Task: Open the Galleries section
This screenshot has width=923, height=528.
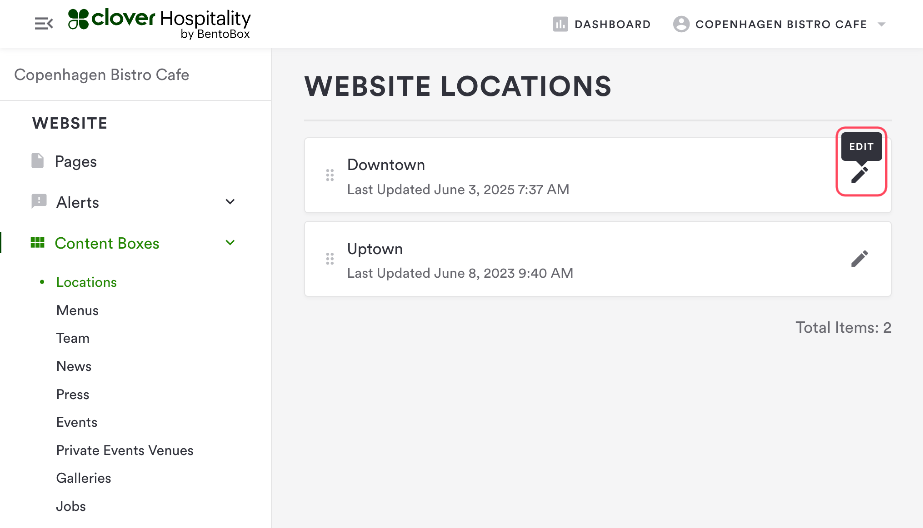Action: point(84,478)
